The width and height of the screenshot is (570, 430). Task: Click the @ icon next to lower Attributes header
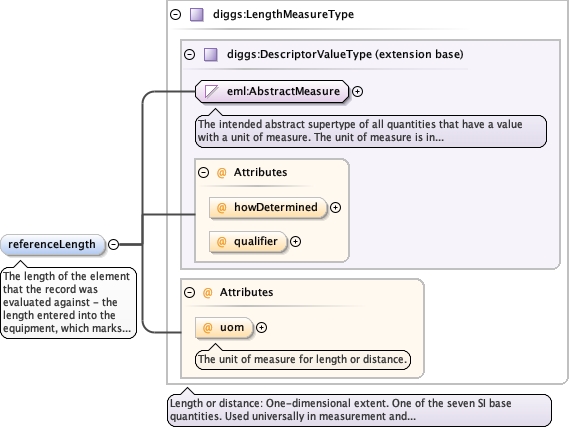pos(207,292)
